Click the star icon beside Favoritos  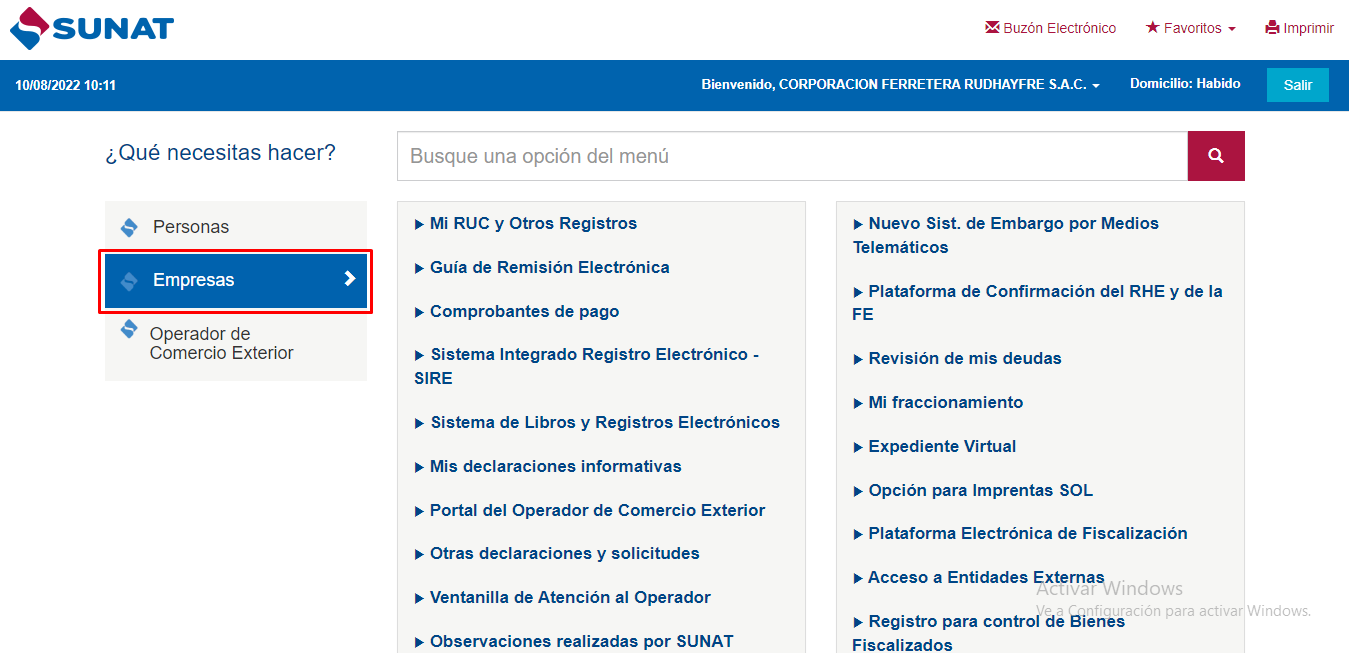click(x=1152, y=28)
